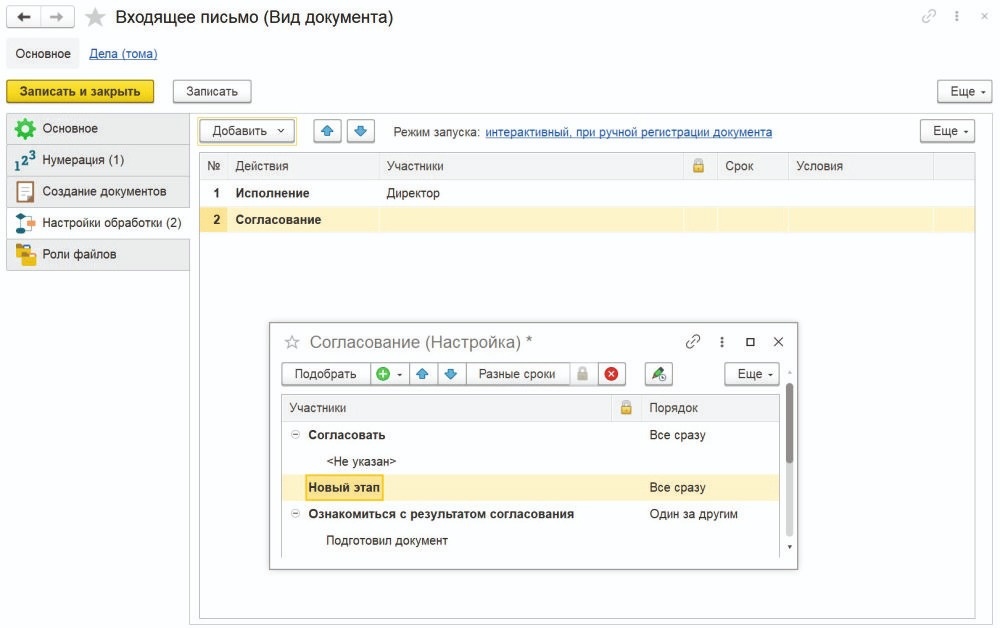The height and width of the screenshot is (628, 1000).
Task: Open the three-dot menu in main header
Action: [957, 17]
